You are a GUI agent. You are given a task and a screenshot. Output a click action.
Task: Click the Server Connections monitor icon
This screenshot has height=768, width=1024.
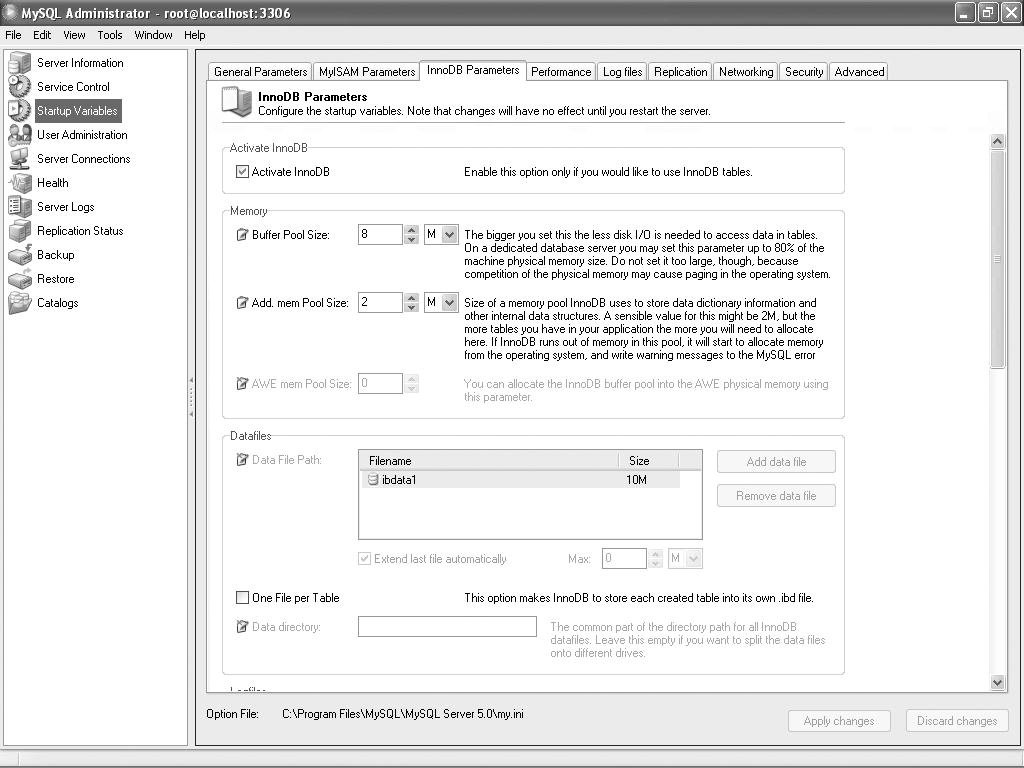[20, 159]
